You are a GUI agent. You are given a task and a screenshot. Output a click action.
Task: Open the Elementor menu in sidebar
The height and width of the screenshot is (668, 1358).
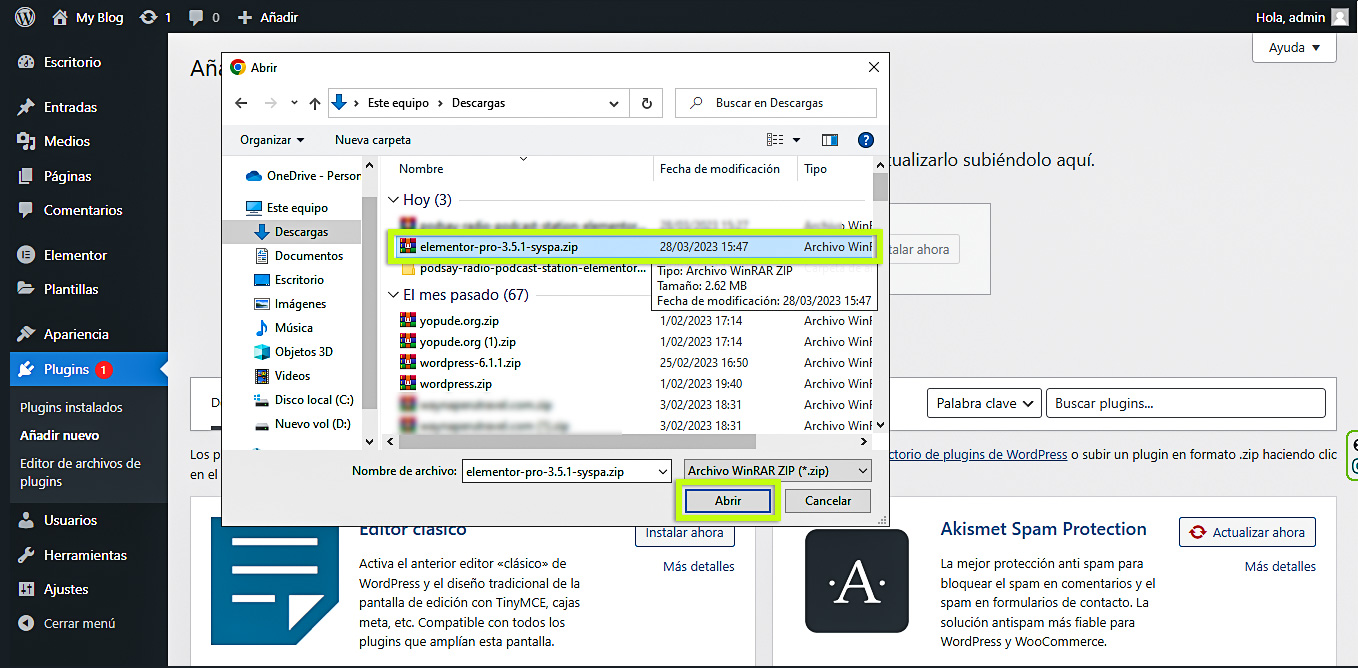click(75, 255)
